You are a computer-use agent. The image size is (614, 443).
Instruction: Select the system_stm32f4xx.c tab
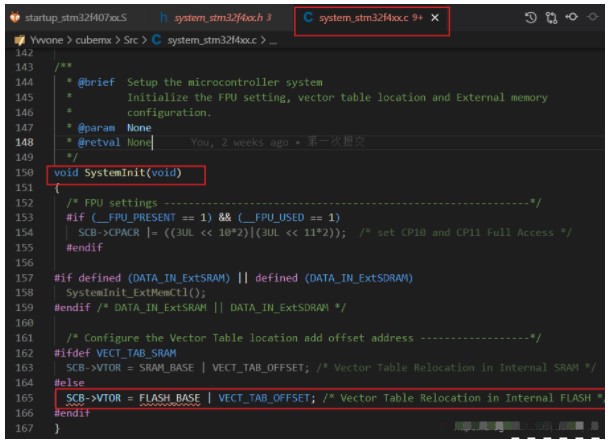(363, 18)
